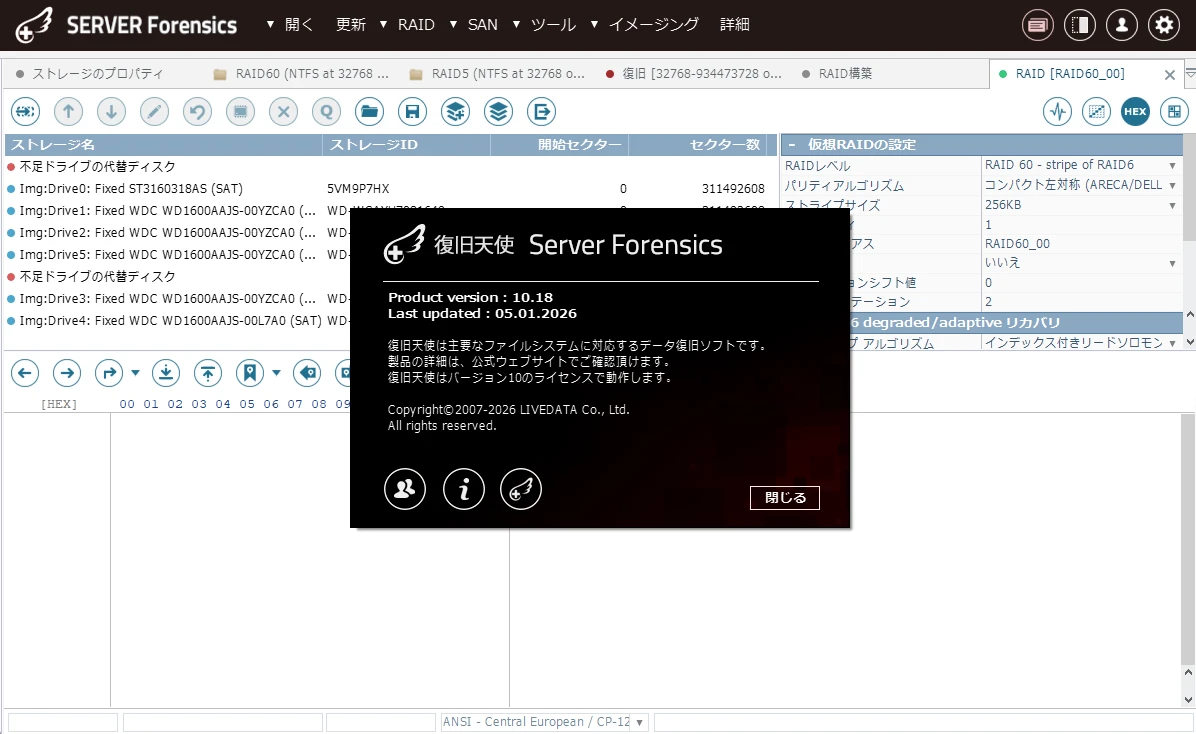The width and height of the screenshot is (1196, 734).
Task: Switch to 復旧 [32768-934473728 tab
Action: pyautogui.click(x=694, y=74)
